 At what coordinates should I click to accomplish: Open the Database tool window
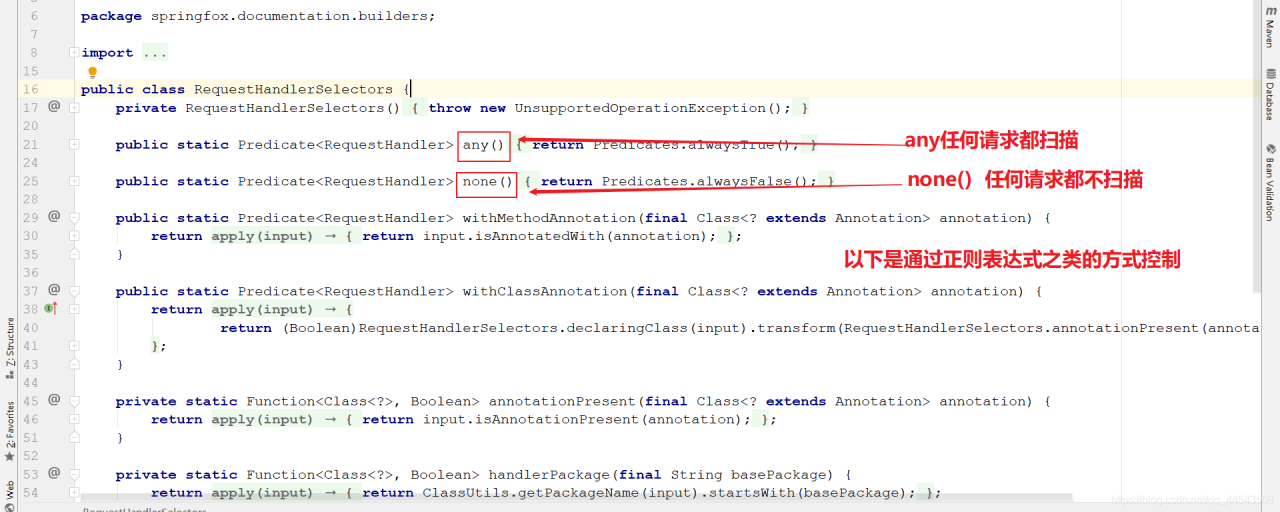[x=1271, y=94]
